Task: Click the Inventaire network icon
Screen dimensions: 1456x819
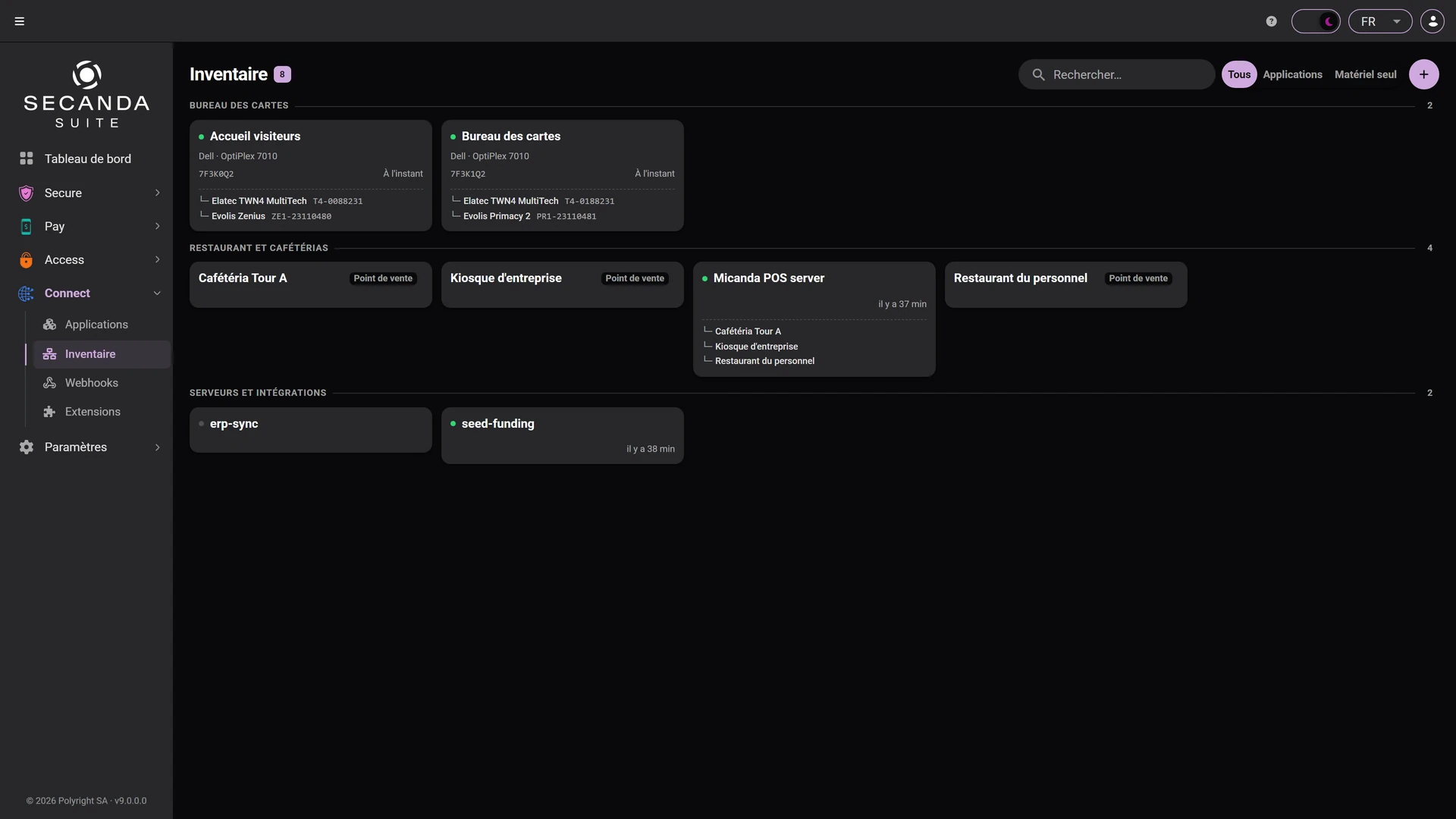Action: coord(50,354)
